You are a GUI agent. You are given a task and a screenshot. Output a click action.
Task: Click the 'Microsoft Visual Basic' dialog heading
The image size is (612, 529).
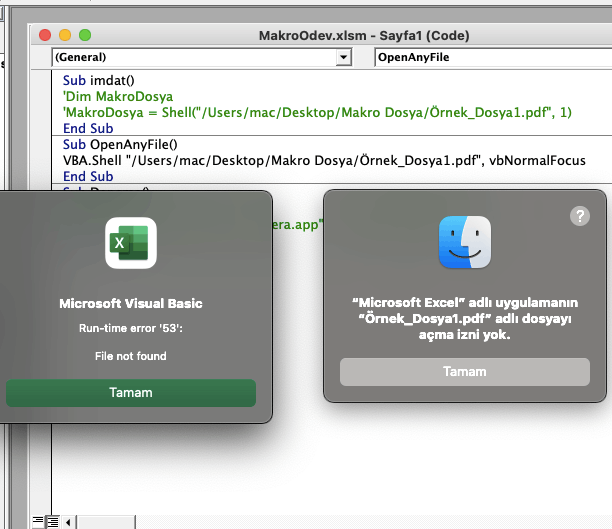point(131,303)
